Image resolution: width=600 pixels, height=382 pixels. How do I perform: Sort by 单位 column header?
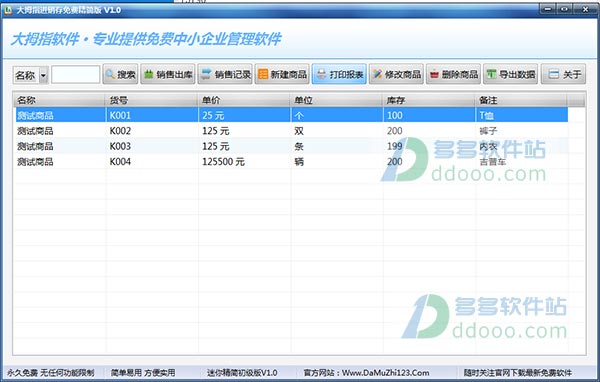pyautogui.click(x=336, y=100)
